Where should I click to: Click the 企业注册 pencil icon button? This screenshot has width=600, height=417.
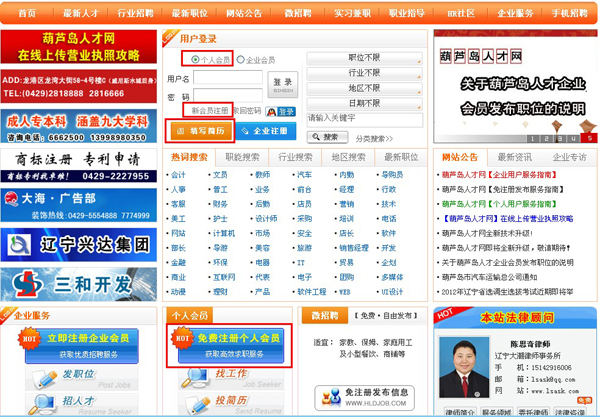(x=264, y=131)
